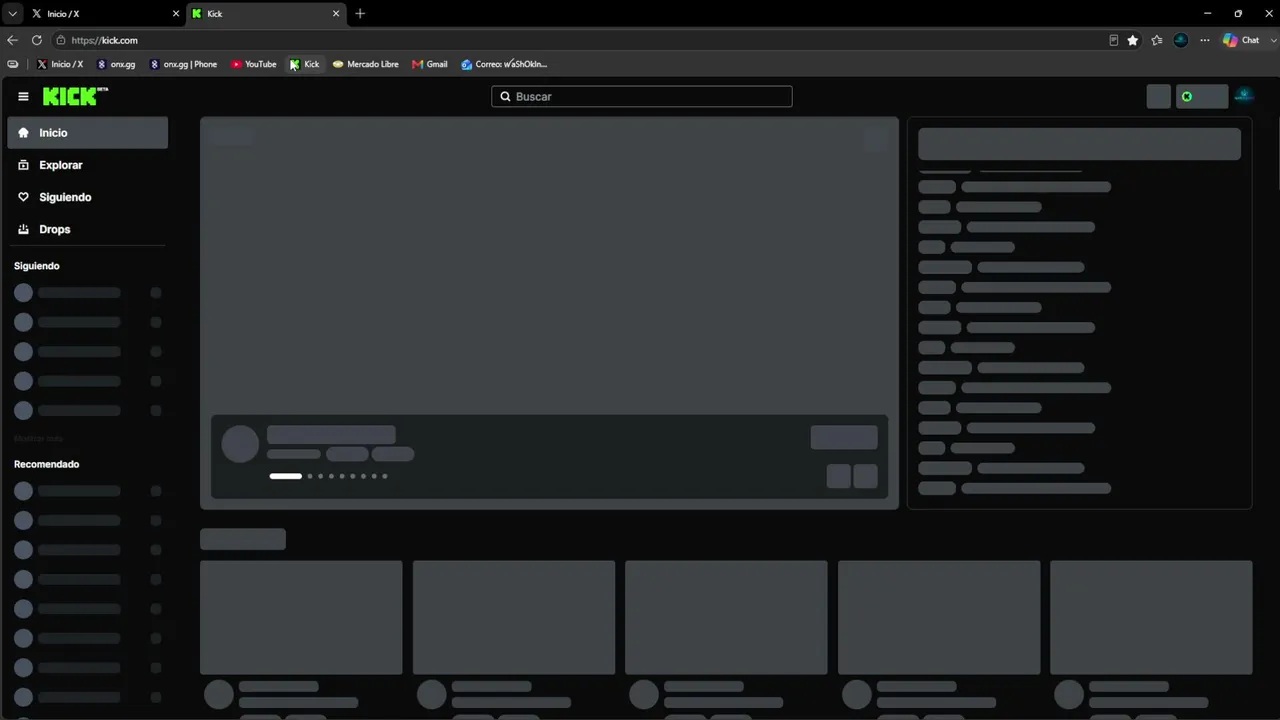Open the onx.gg bookmark
Screen dimensions: 1280x720
(116, 64)
